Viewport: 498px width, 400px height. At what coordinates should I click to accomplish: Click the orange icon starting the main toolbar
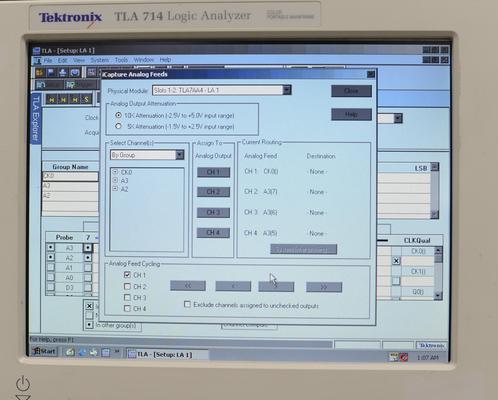click(x=40, y=72)
